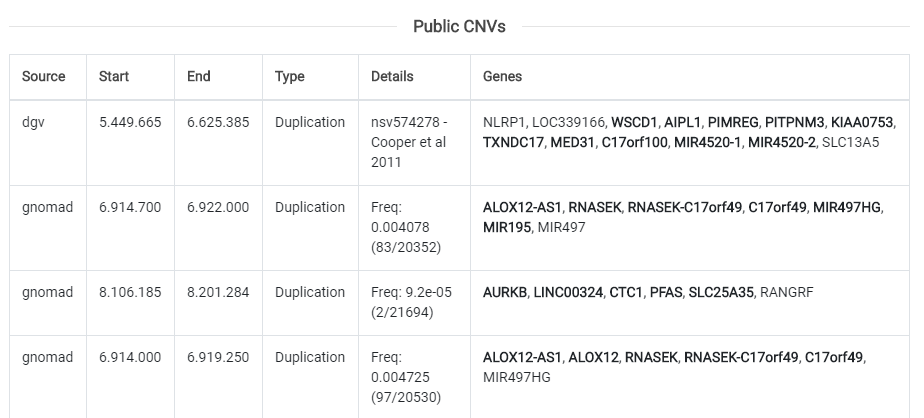
Task: Select the PIMREG gene link
Action: (733, 122)
